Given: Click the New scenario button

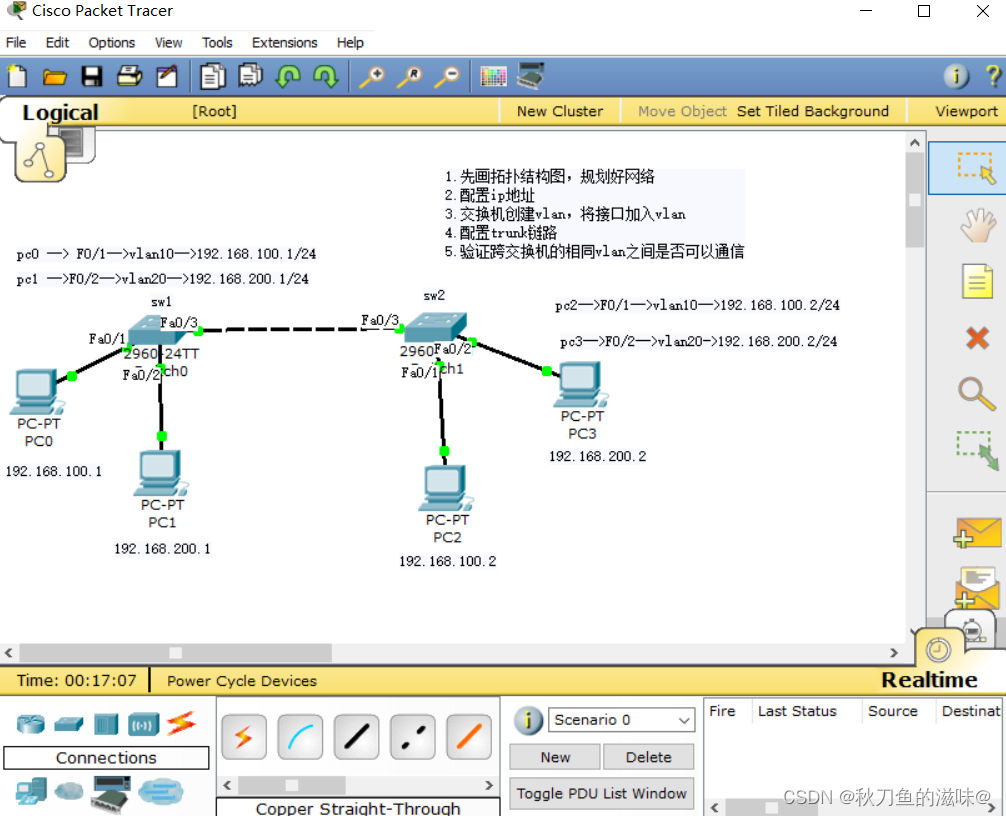Looking at the screenshot, I should coord(555,757).
